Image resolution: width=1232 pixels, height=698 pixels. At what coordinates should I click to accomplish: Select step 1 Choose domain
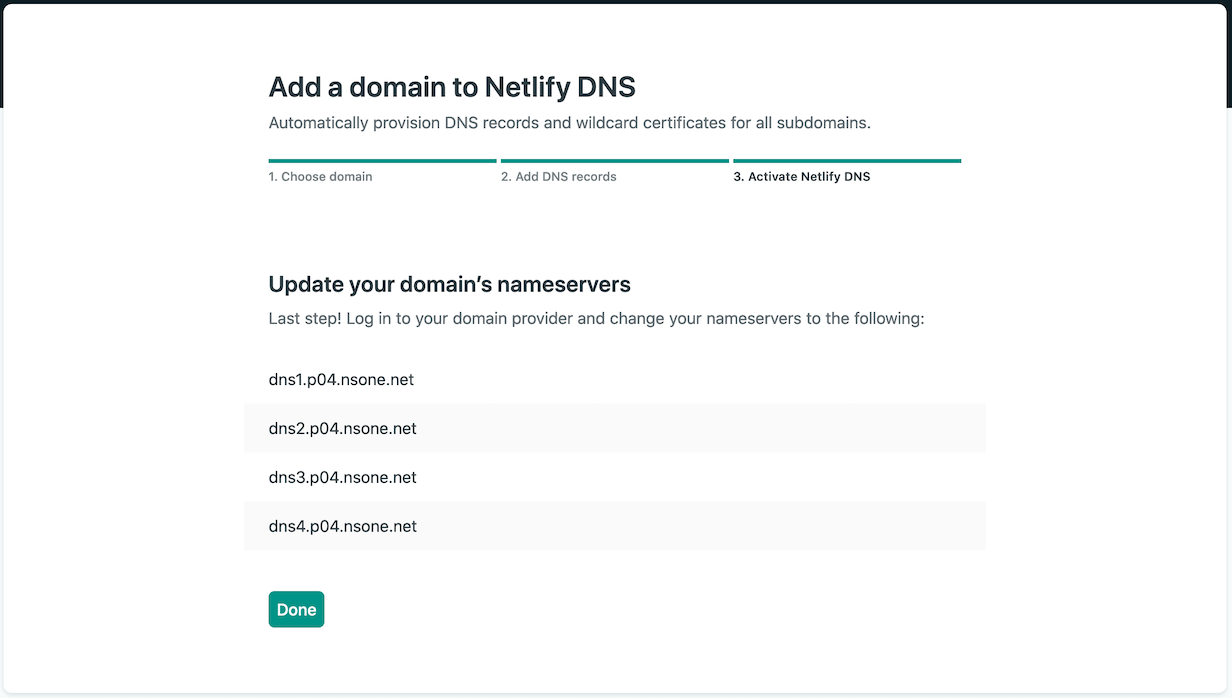click(x=320, y=176)
